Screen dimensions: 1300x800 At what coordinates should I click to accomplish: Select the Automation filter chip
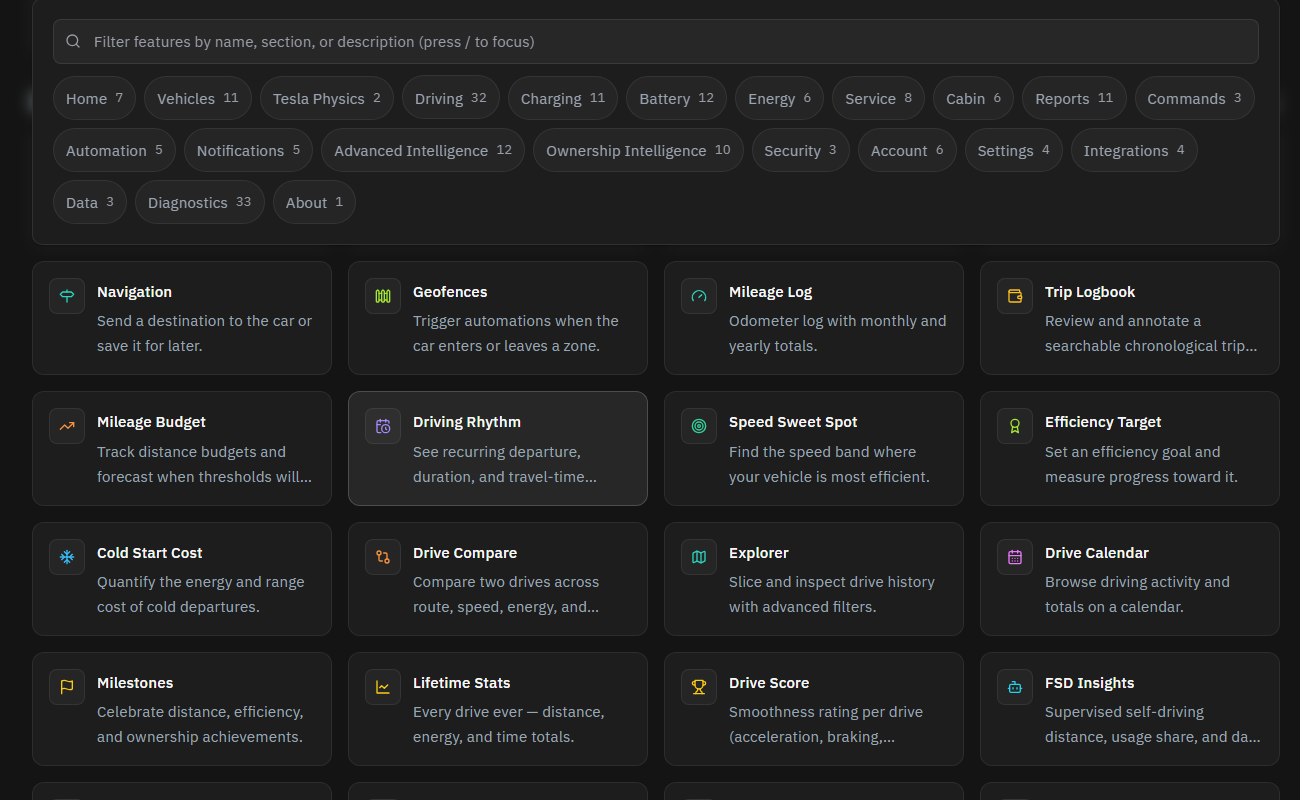pos(114,150)
